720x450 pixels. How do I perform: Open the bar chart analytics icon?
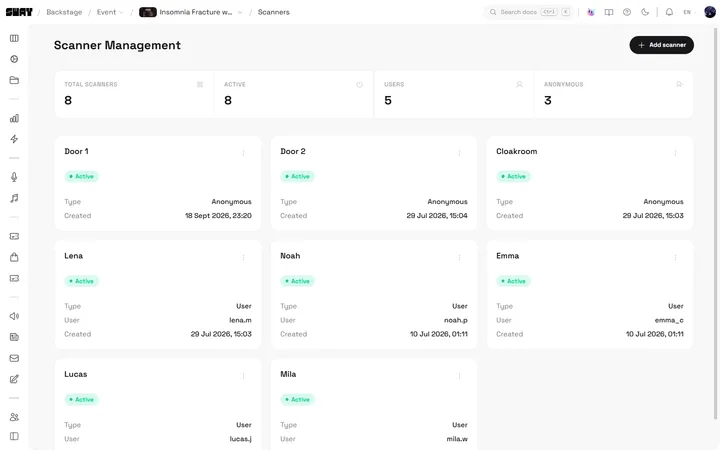pos(14,118)
